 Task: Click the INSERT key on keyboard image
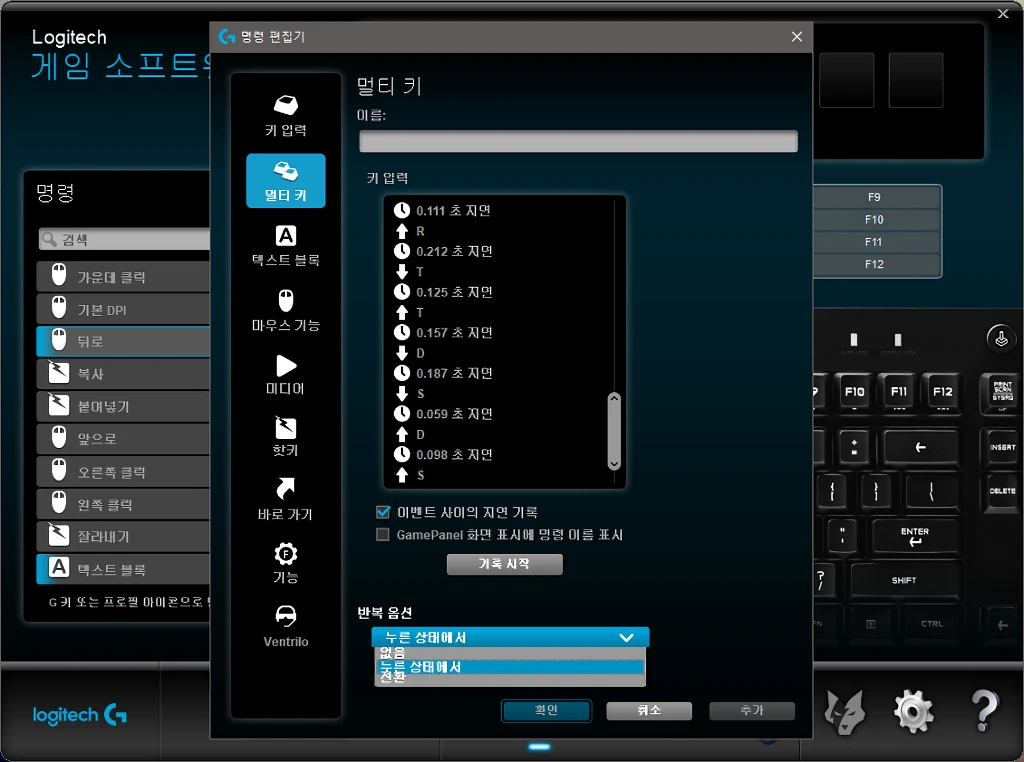pos(1002,447)
